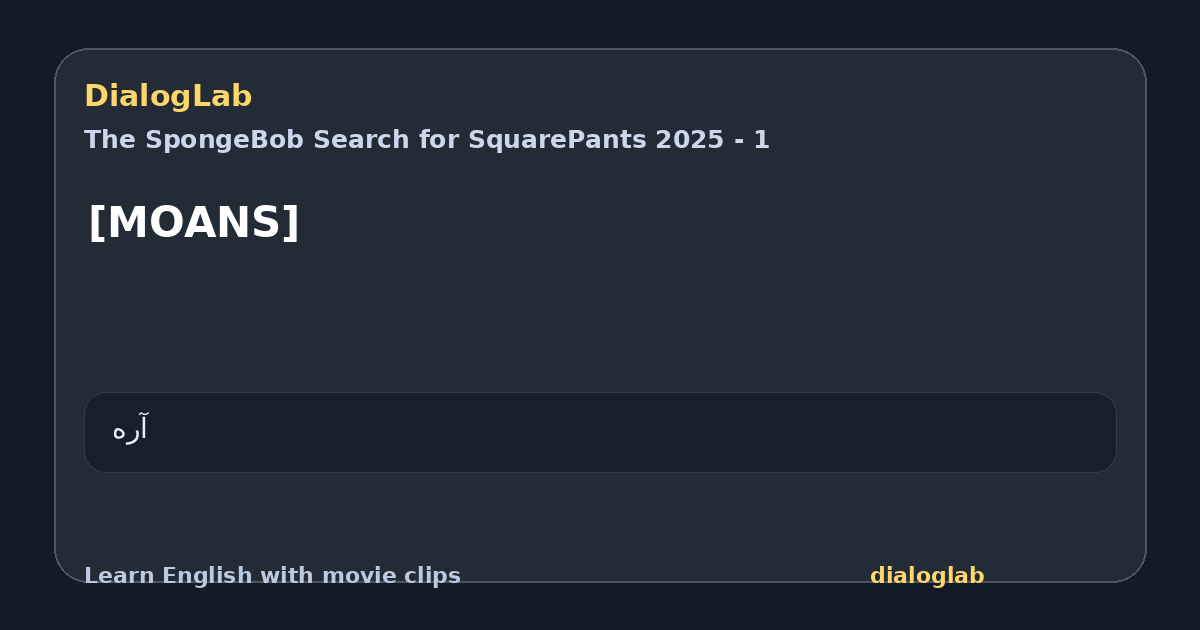Select the Persian word آره
Viewport: 1200px width, 630px height.
click(130, 430)
